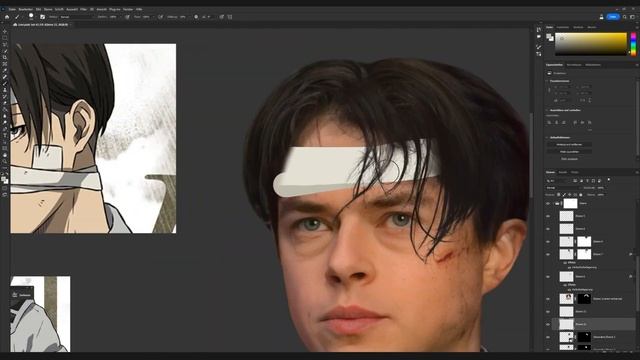Image resolution: width=640 pixels, height=360 pixels.
Task: Open the Bearbeiten menu
Action: 25,9
